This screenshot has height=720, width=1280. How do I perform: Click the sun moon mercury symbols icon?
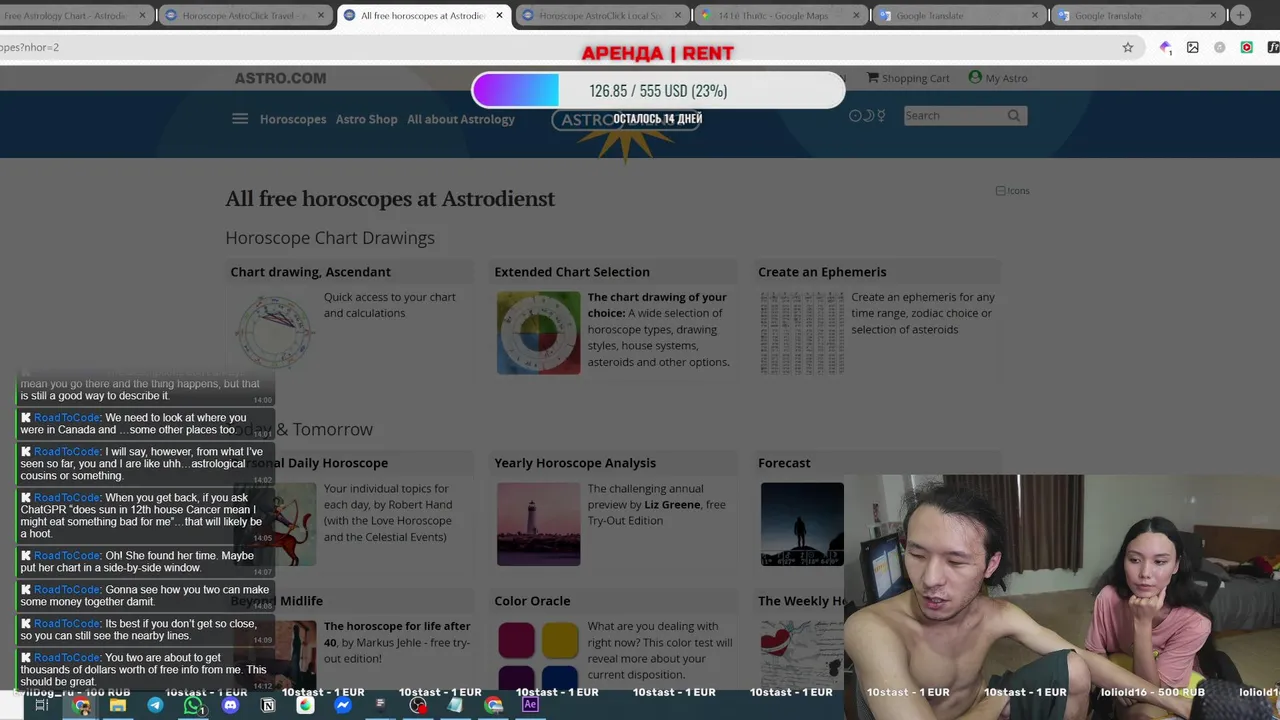click(867, 116)
